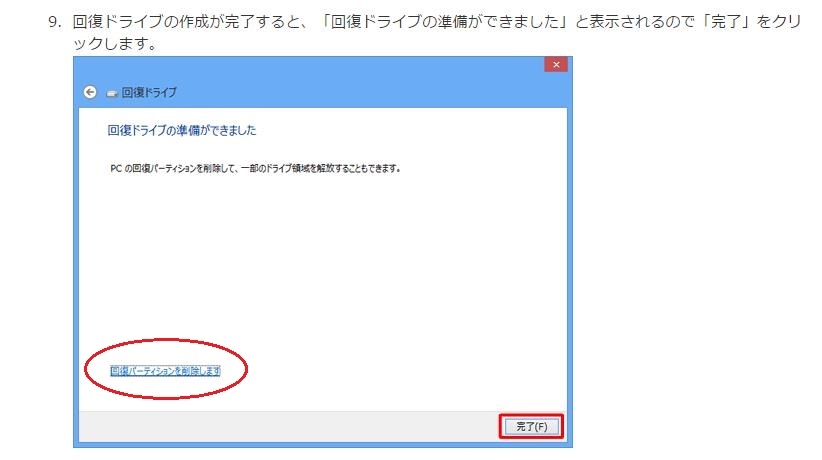Click the first line of step 9 instruction text
Image resolution: width=822 pixels, height=460 pixels.
tap(437, 22)
